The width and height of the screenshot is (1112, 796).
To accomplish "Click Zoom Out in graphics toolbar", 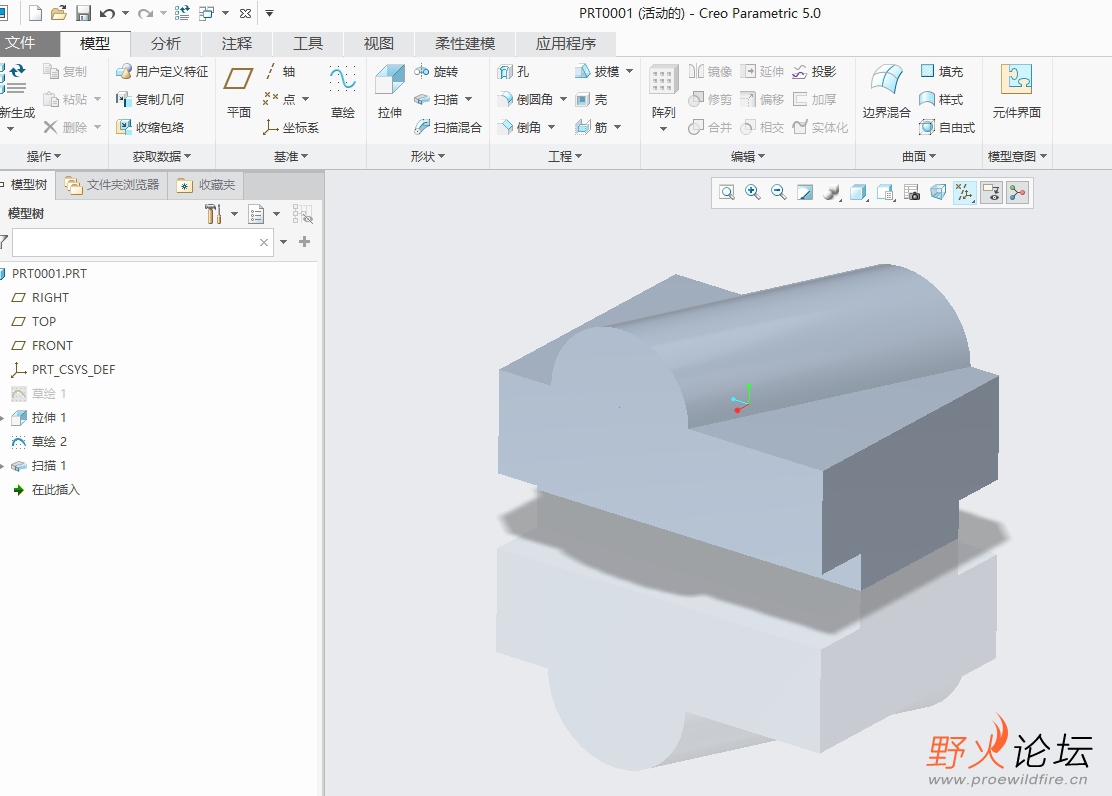I will 779,192.
